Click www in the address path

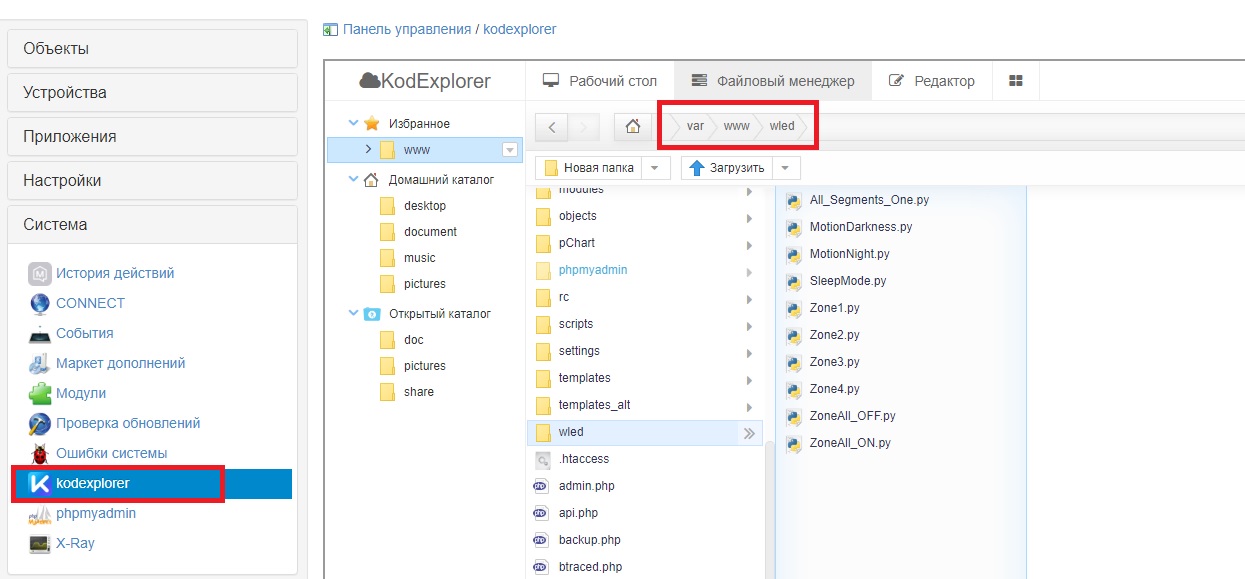(x=736, y=127)
